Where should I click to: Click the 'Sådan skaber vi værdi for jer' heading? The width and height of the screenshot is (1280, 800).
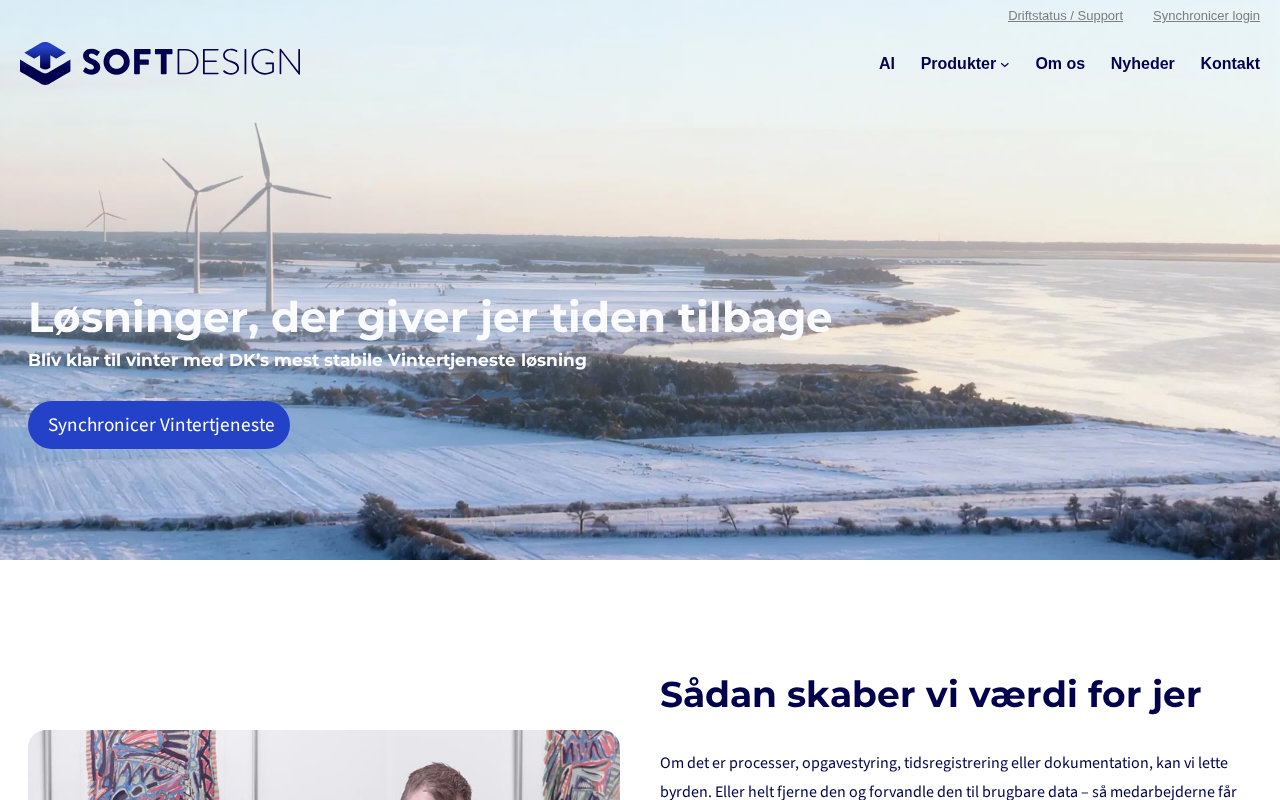click(930, 694)
